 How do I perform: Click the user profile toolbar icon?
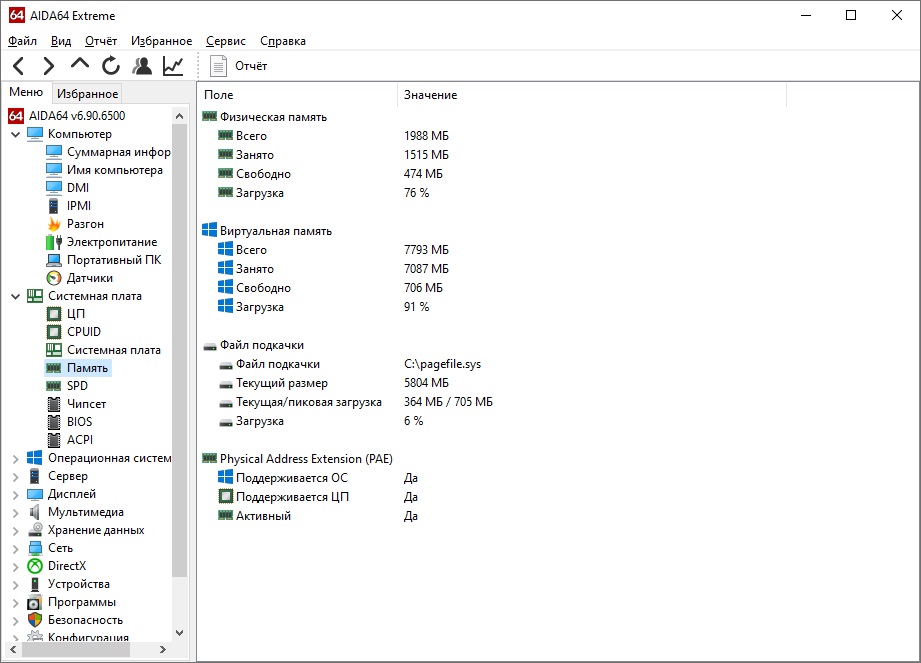coord(142,66)
